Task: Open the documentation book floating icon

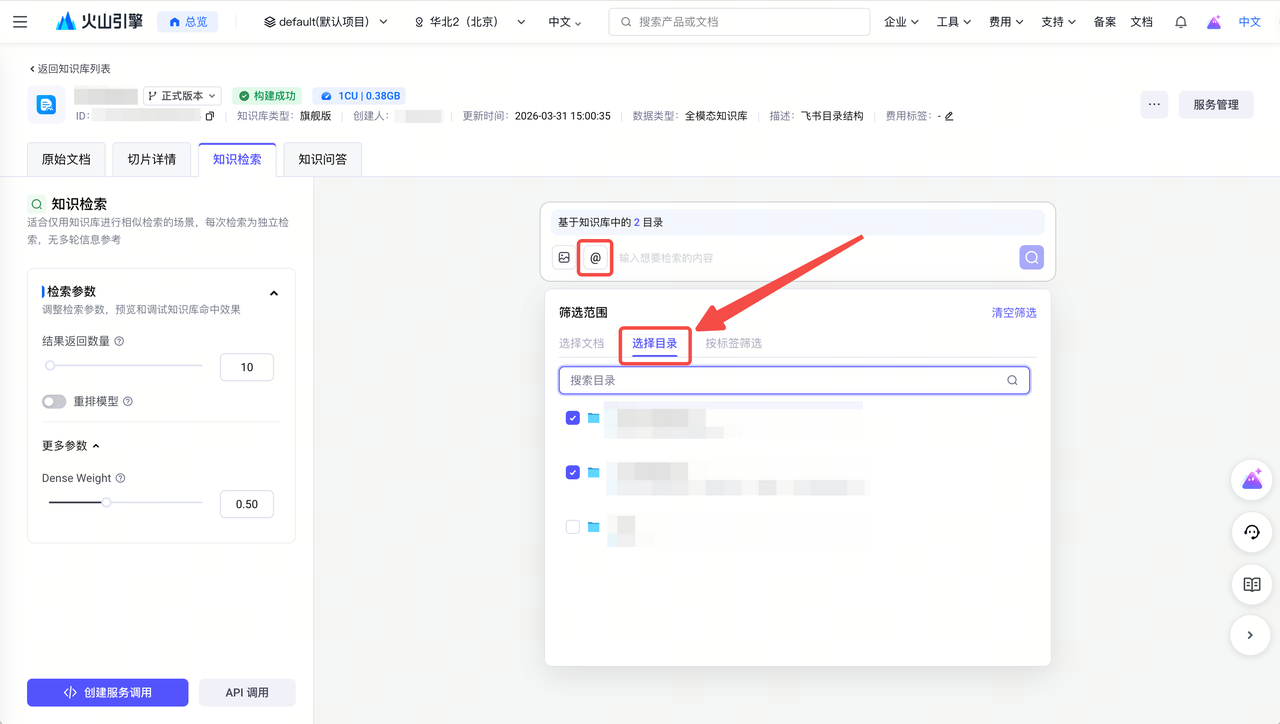Action: (1251, 584)
